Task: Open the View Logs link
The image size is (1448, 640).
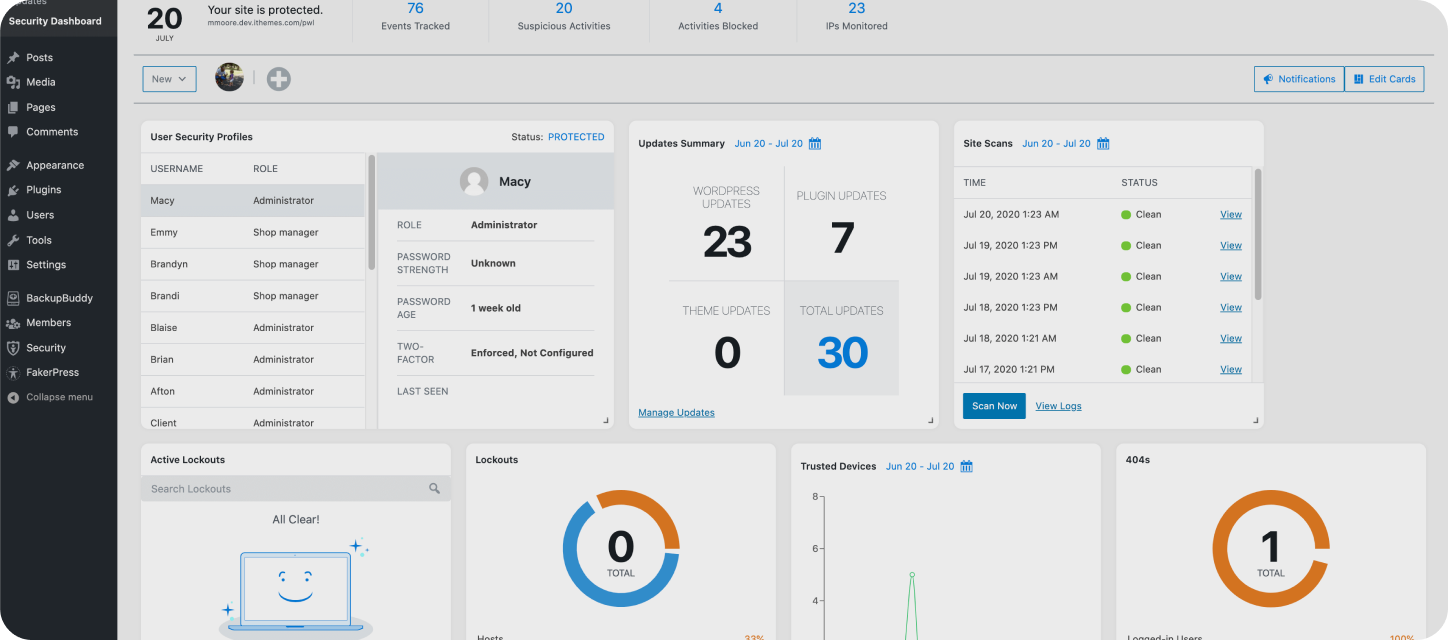Action: (x=1058, y=406)
